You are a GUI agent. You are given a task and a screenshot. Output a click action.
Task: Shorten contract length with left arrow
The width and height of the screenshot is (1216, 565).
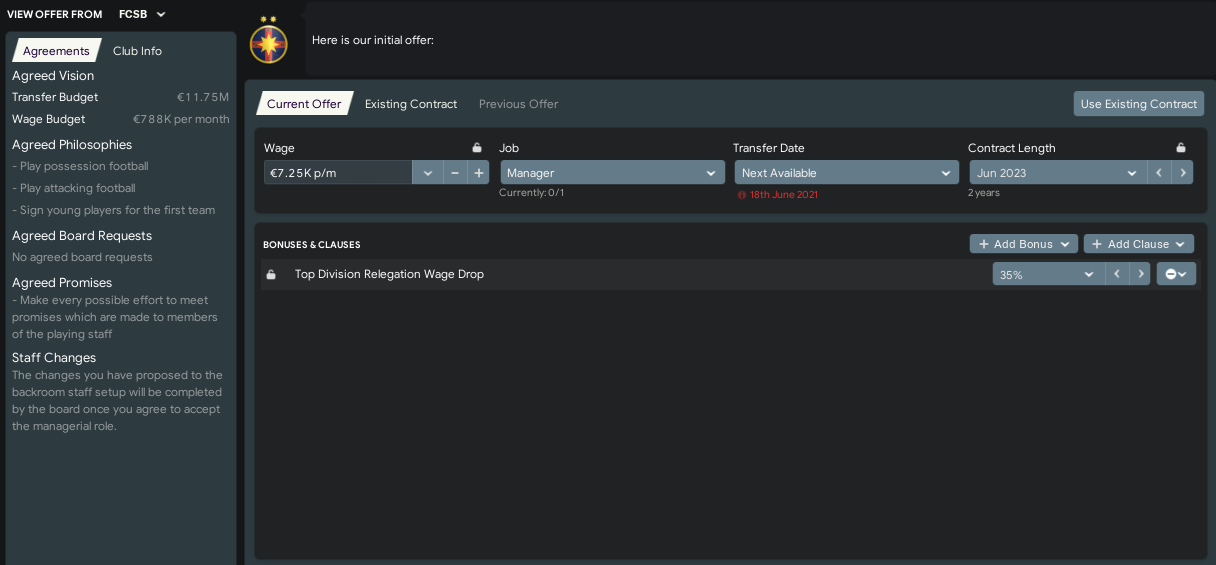1158,173
